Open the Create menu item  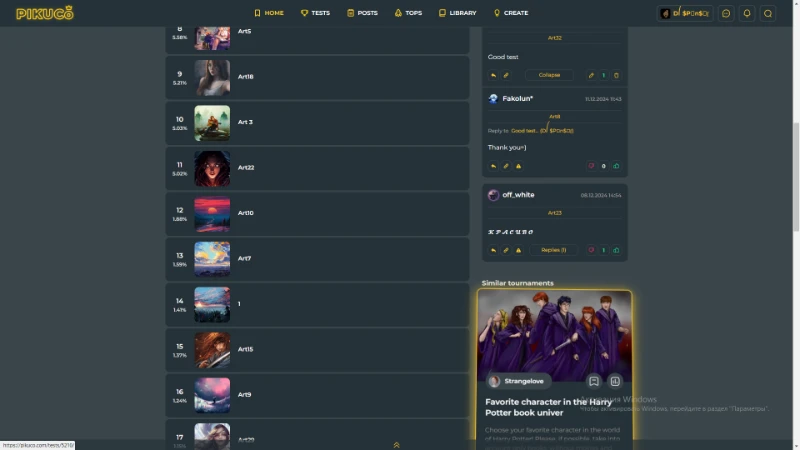[x=511, y=13]
